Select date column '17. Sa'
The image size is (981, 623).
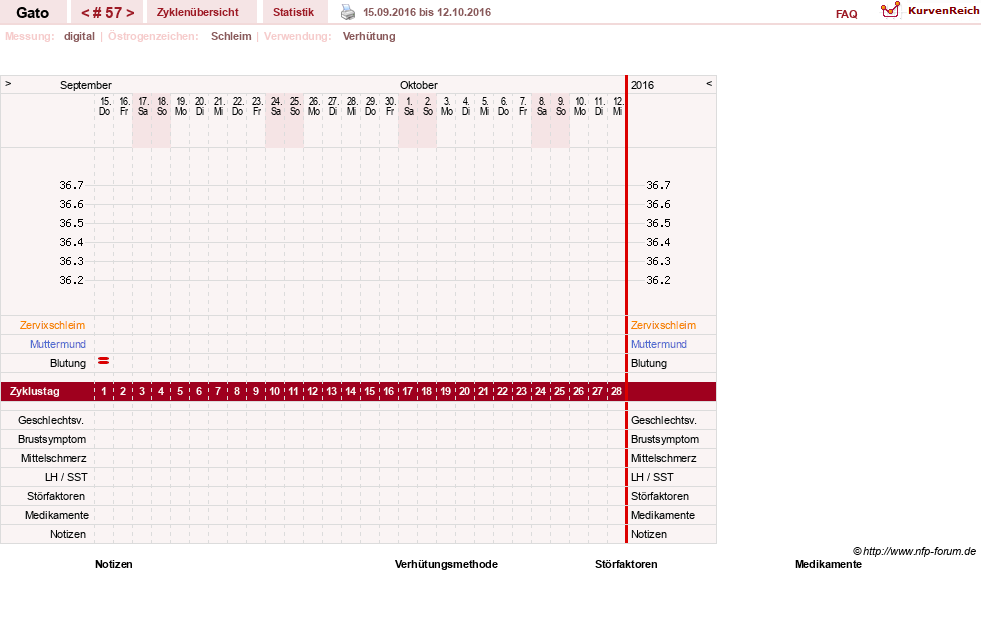pos(143,106)
